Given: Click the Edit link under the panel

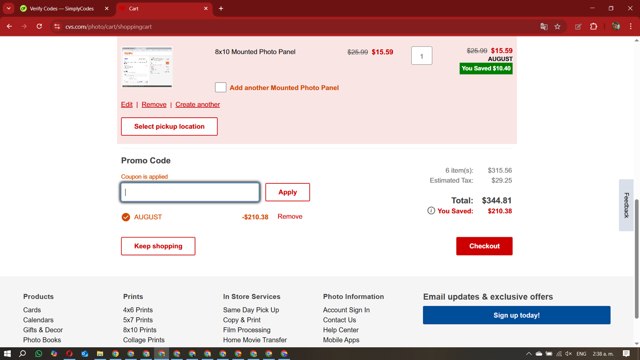Looking at the screenshot, I should click(x=127, y=104).
